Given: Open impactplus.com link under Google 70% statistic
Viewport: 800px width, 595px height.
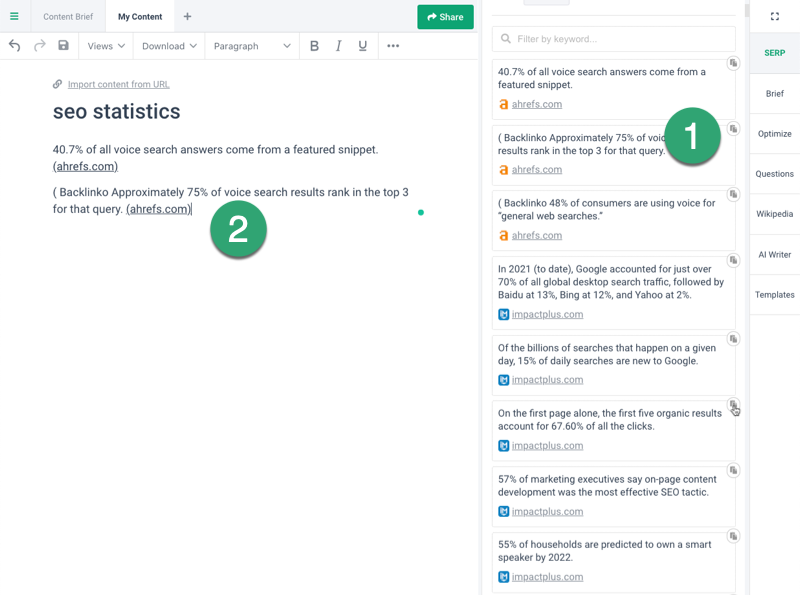Looking at the screenshot, I should click(x=547, y=314).
